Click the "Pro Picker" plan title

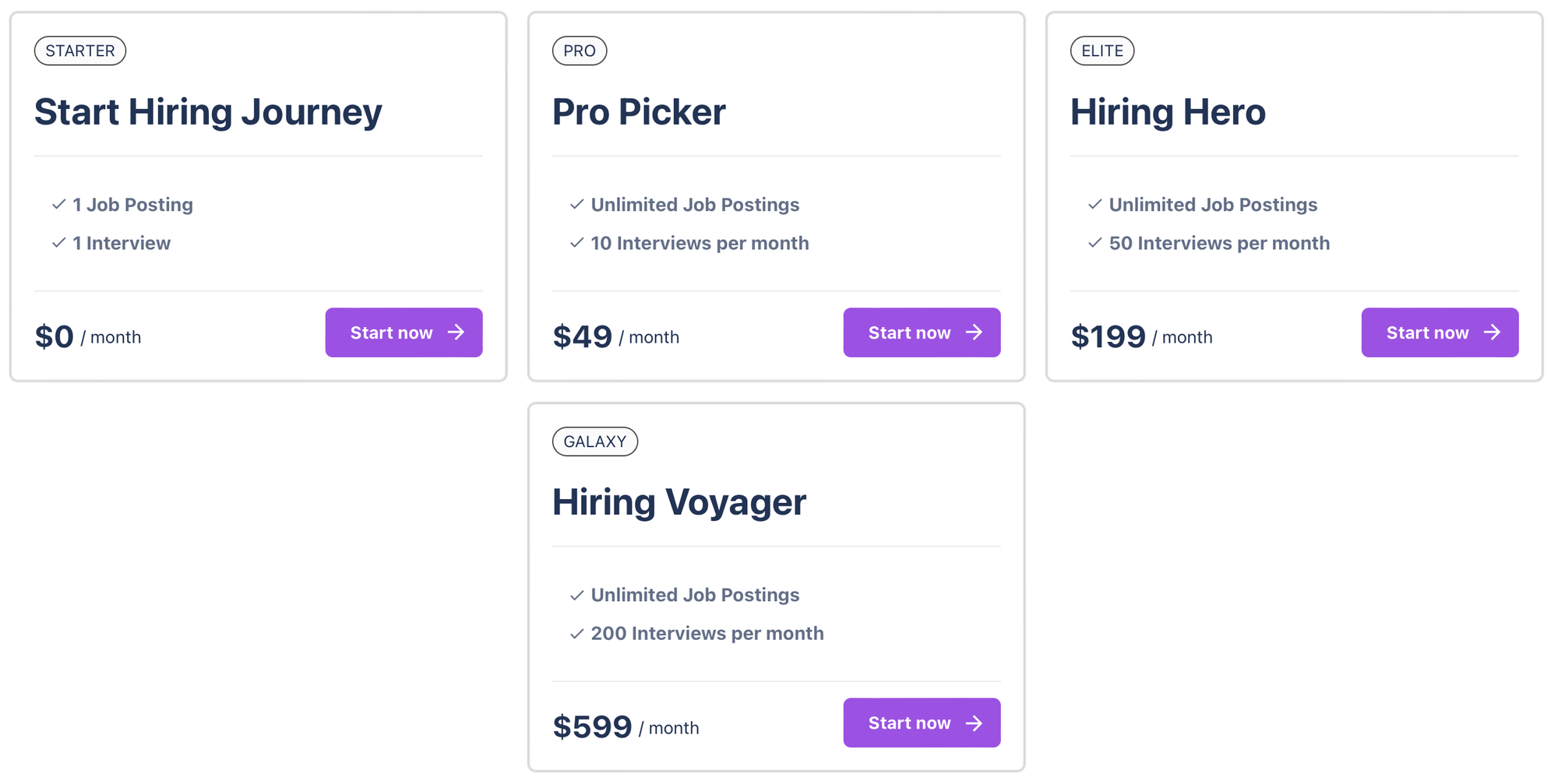(639, 112)
